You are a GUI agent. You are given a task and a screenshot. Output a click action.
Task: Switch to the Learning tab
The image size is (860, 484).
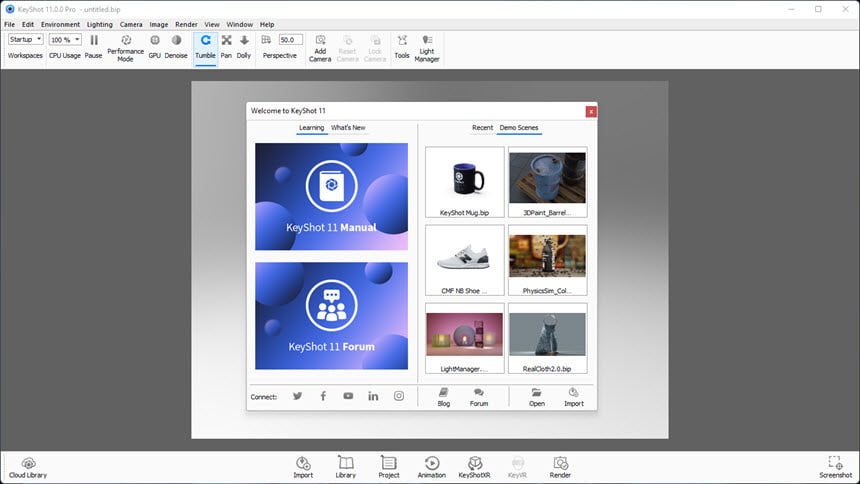[312, 128]
